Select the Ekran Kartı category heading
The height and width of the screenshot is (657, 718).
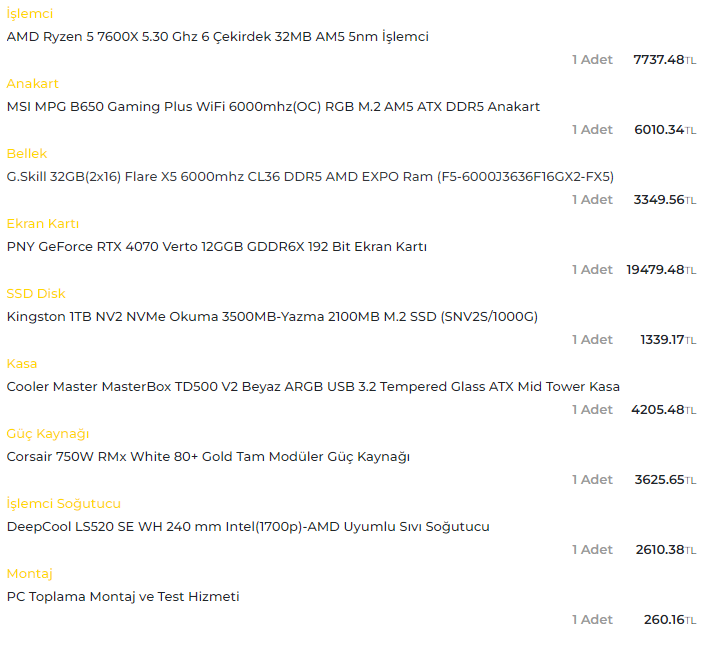pyautogui.click(x=43, y=224)
